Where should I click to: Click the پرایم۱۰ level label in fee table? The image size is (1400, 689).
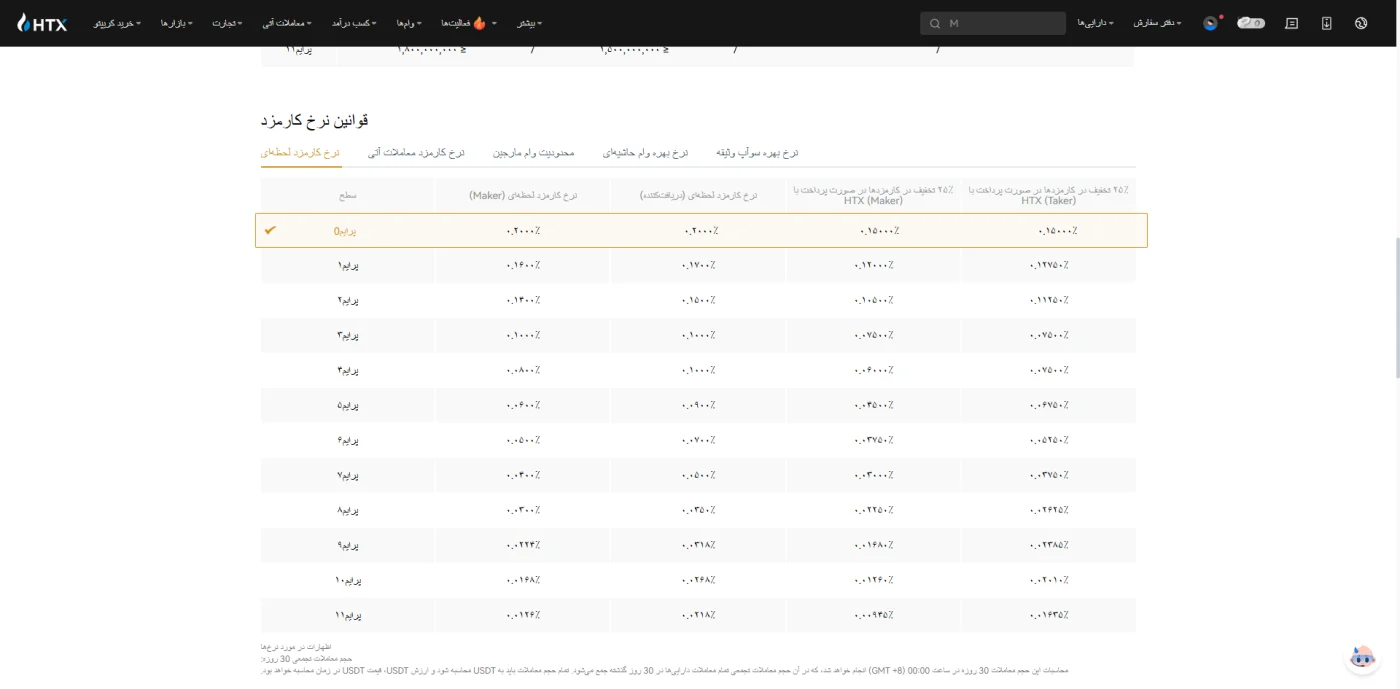coord(347,580)
